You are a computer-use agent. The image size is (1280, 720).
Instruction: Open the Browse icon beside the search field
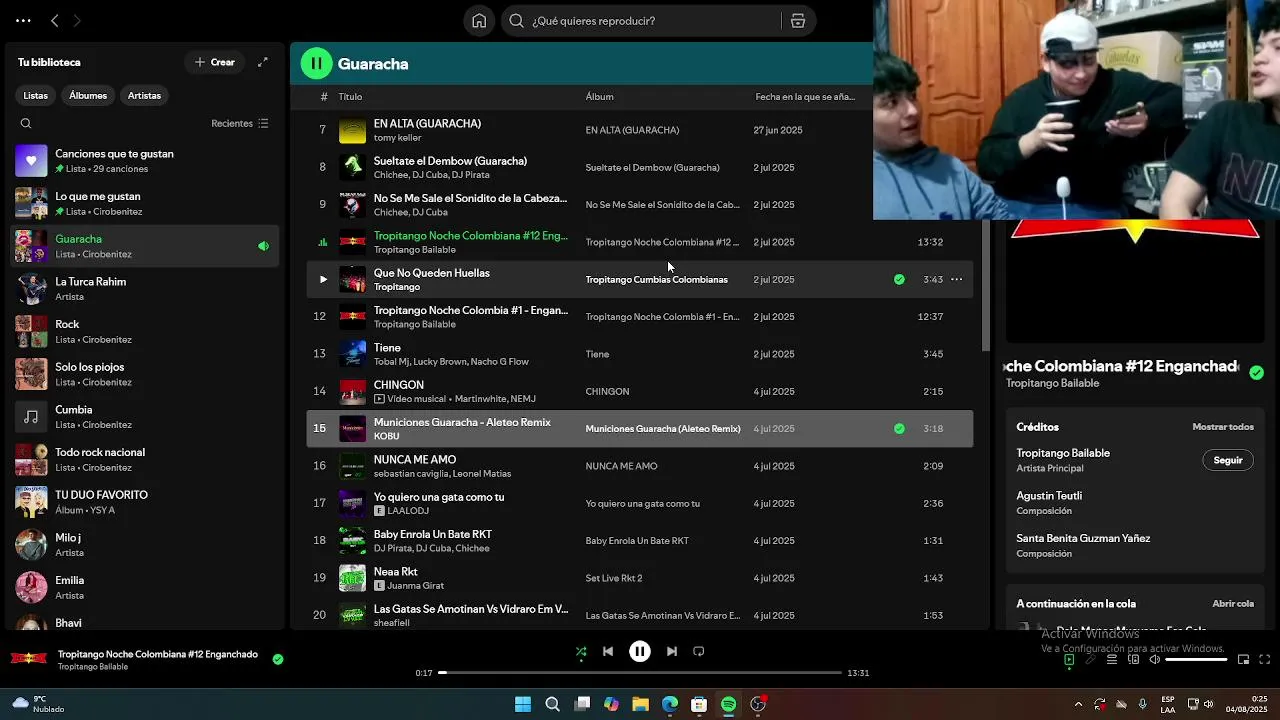pyautogui.click(x=798, y=21)
